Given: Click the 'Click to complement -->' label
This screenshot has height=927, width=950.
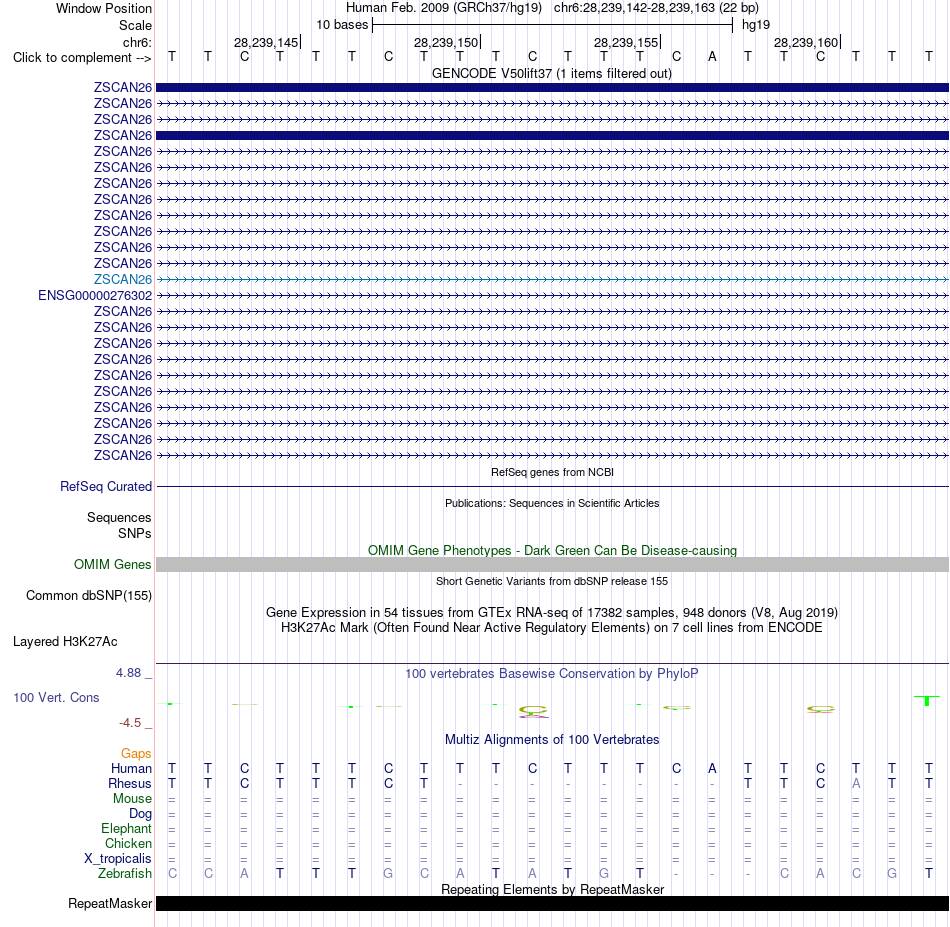Looking at the screenshot, I should (x=82, y=58).
